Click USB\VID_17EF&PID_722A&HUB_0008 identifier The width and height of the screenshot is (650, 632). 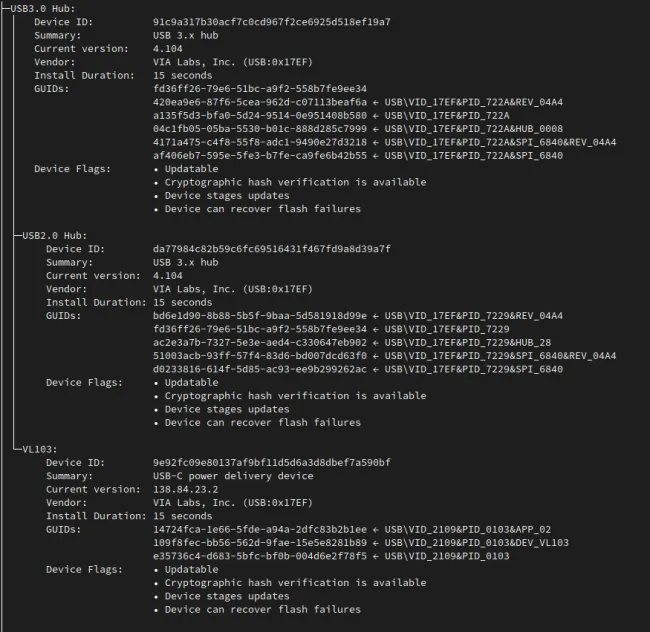pyautogui.click(x=473, y=129)
